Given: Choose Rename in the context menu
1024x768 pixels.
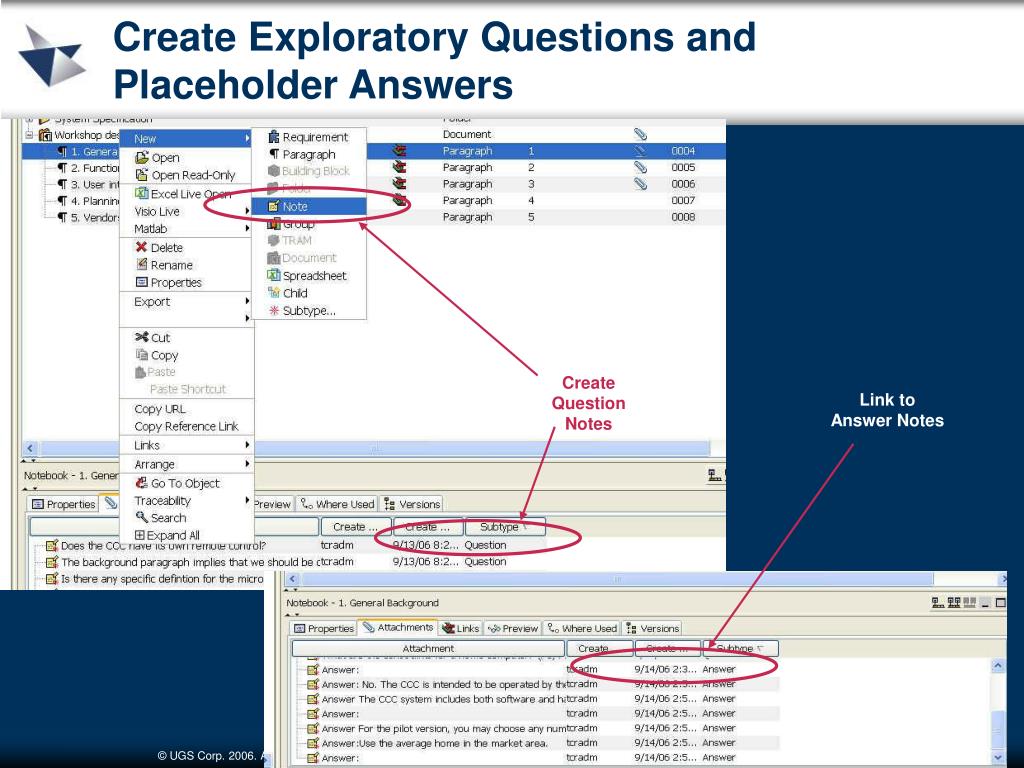Looking at the screenshot, I should click(187, 265).
